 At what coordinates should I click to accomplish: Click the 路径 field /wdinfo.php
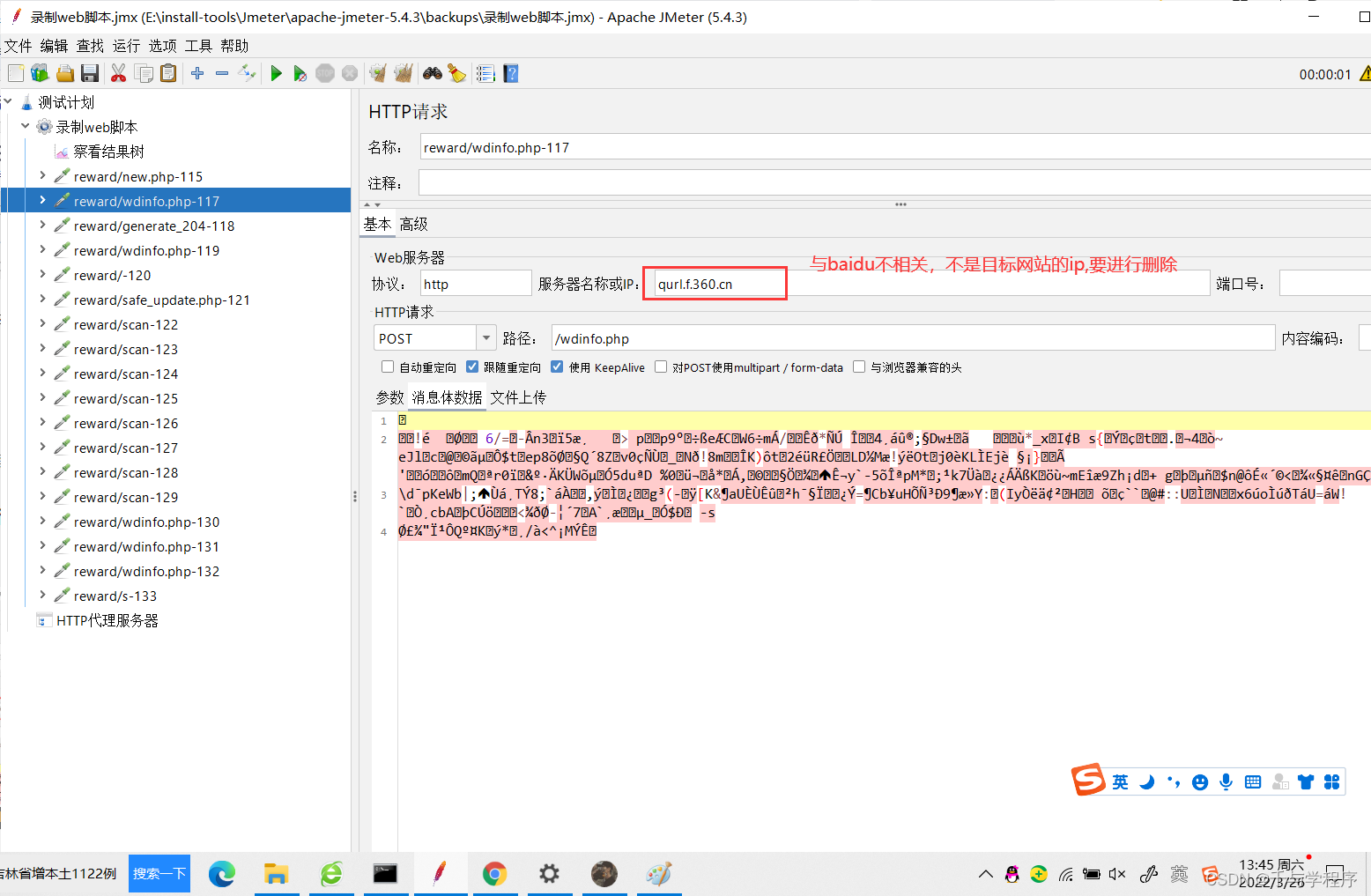[913, 338]
